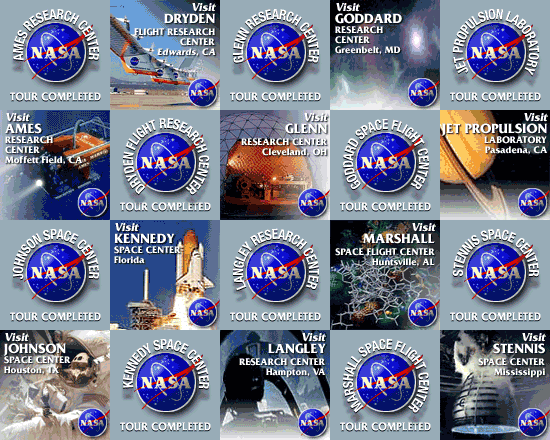This screenshot has width=550, height=440.
Task: Click the Ames Research Center tour completed badge
Action: pos(55,55)
